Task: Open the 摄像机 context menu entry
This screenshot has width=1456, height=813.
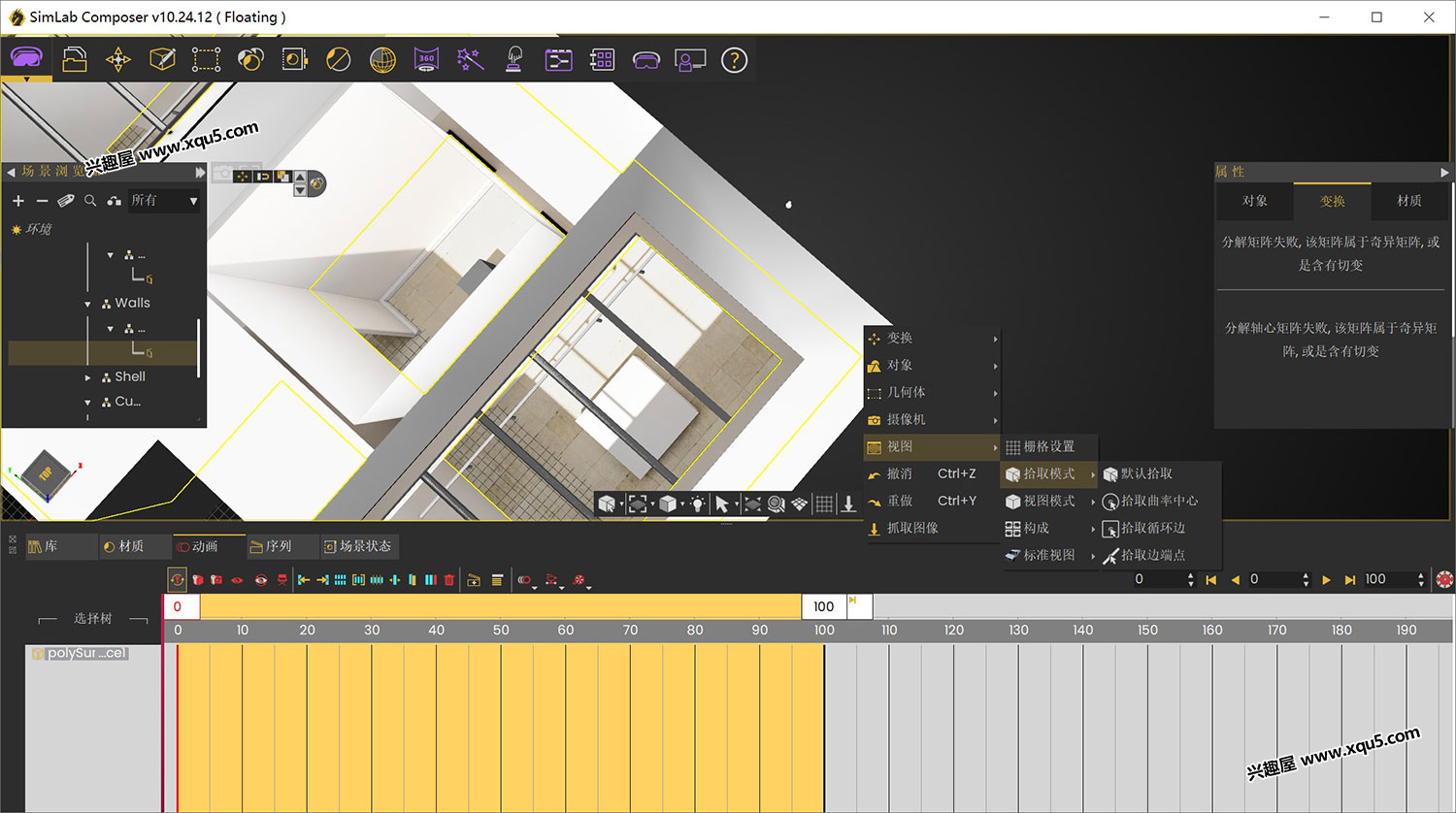Action: coord(932,420)
